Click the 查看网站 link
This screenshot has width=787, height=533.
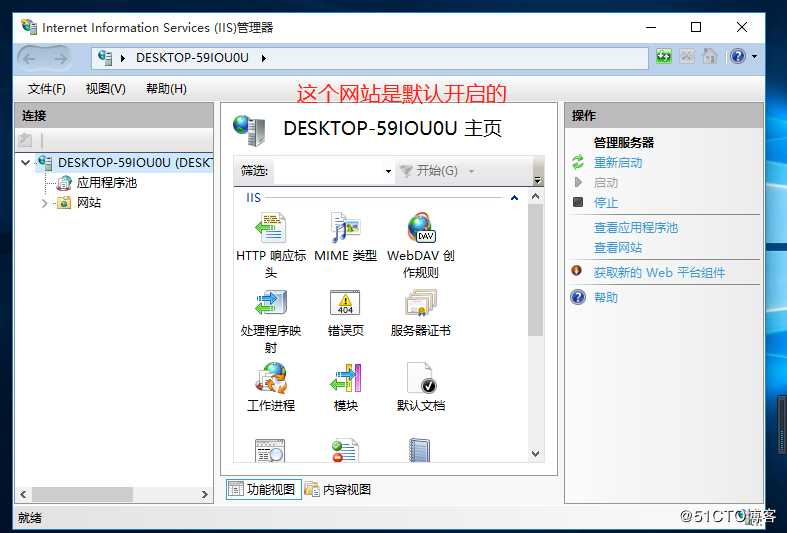(618, 247)
